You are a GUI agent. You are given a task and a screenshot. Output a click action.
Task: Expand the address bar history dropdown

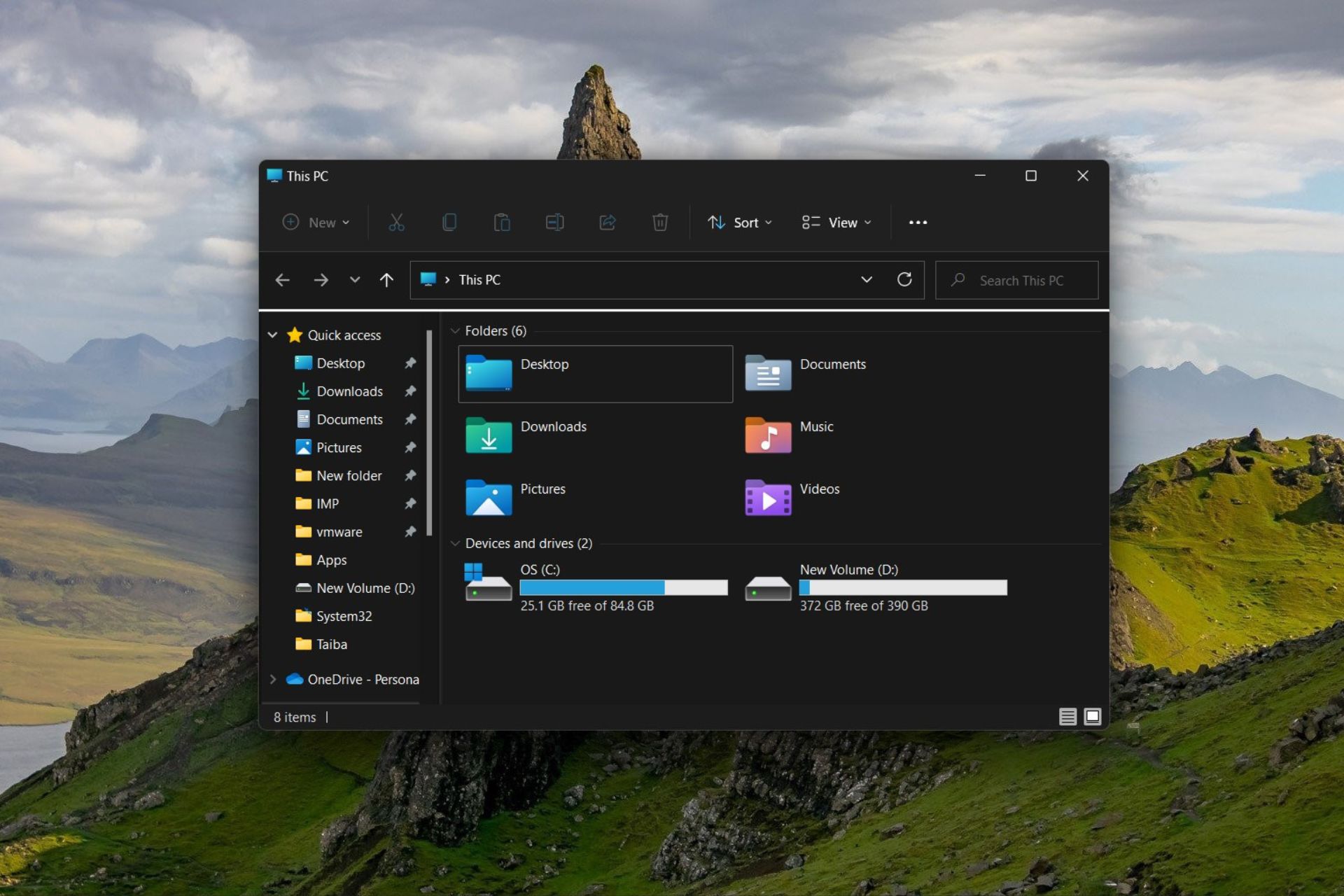click(867, 280)
